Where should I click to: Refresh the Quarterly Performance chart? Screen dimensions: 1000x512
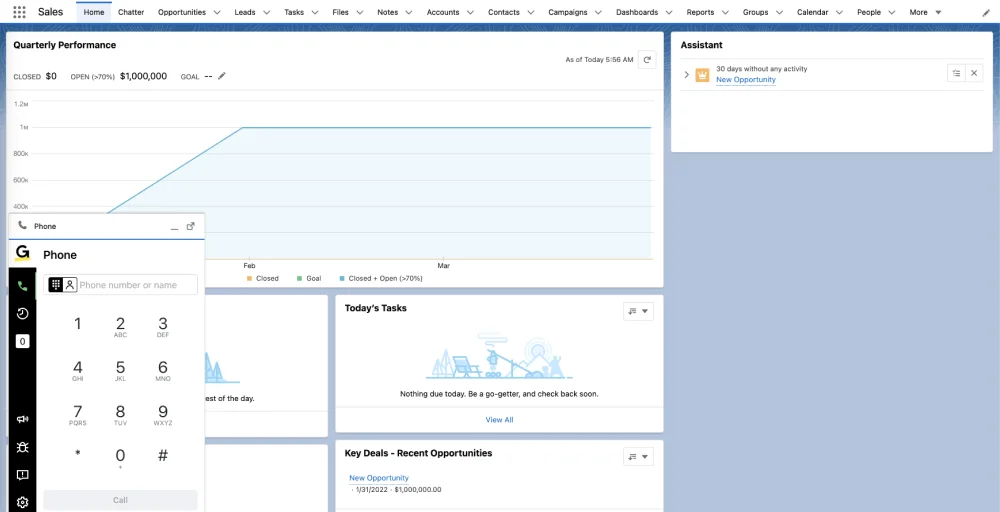(x=647, y=59)
